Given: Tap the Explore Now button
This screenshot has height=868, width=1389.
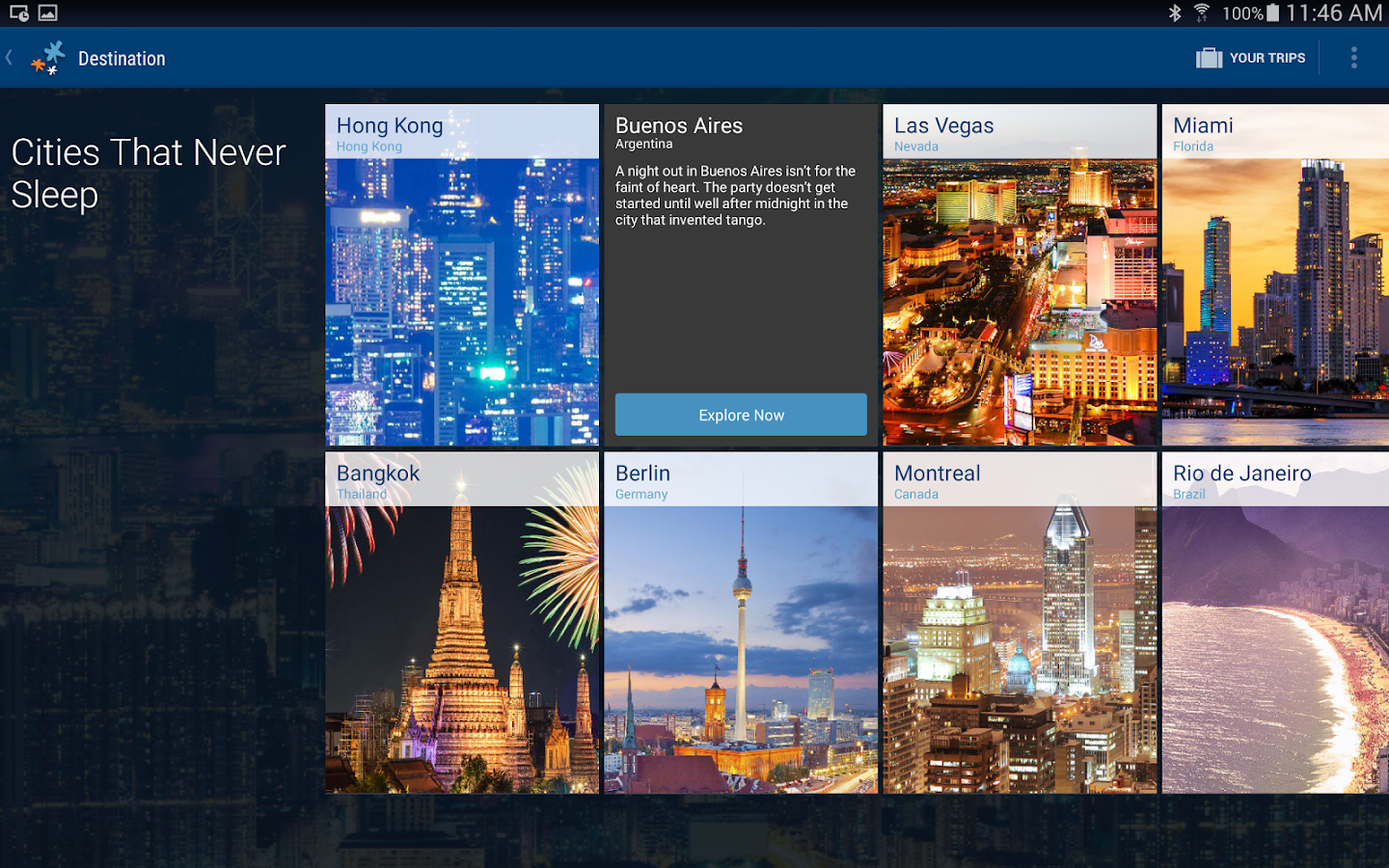Looking at the screenshot, I should 741,415.
